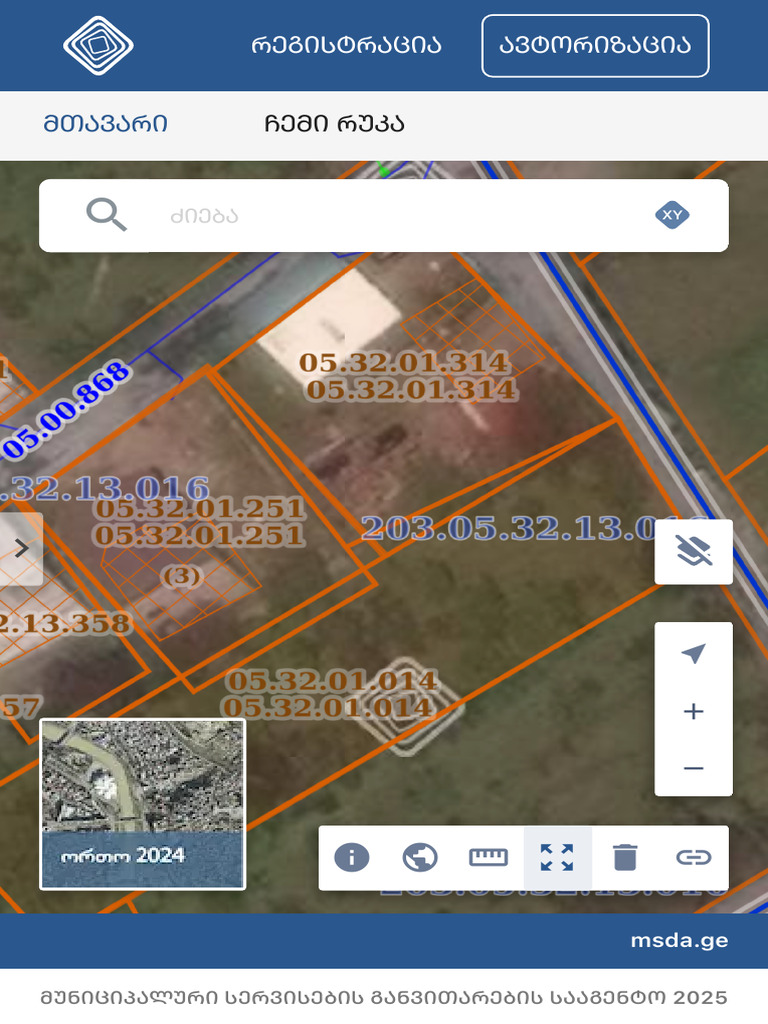Copy map link with chain icon
This screenshot has width=768, height=1024.
coord(694,857)
